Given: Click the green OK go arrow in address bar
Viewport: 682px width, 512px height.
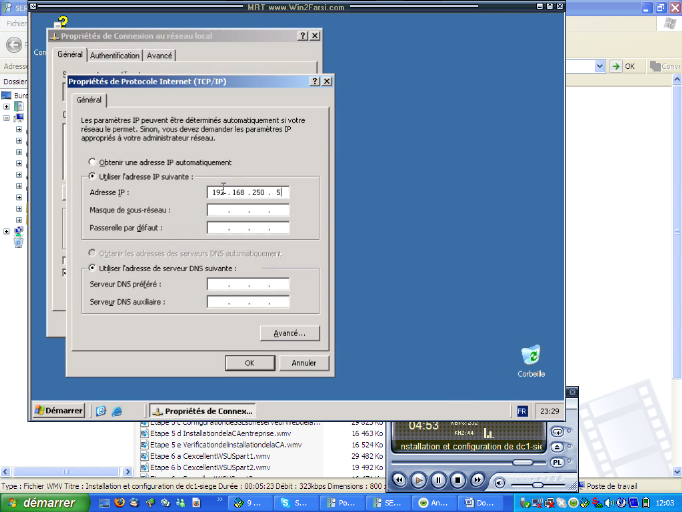Looking at the screenshot, I should click(x=615, y=66).
